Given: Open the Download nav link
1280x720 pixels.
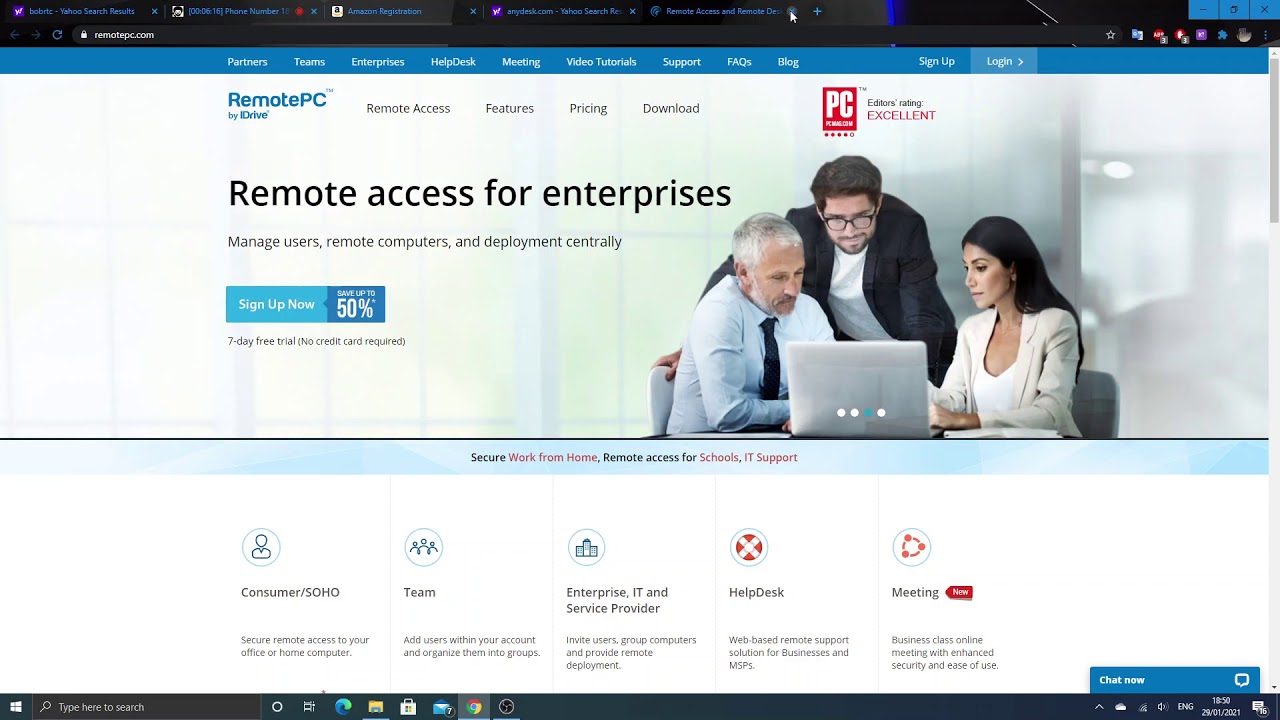Looking at the screenshot, I should 671,108.
